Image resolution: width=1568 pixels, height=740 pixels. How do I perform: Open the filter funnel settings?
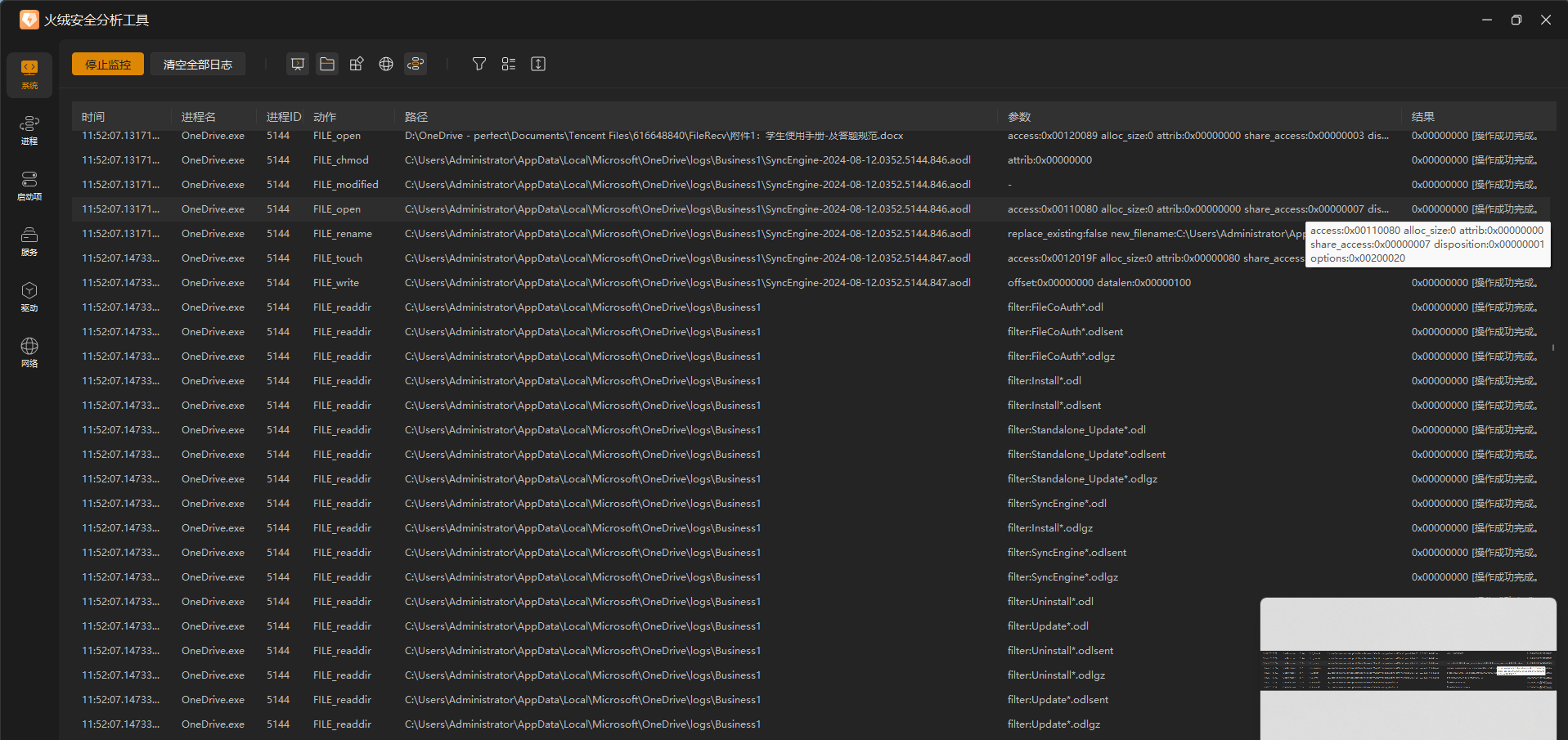[x=479, y=64]
